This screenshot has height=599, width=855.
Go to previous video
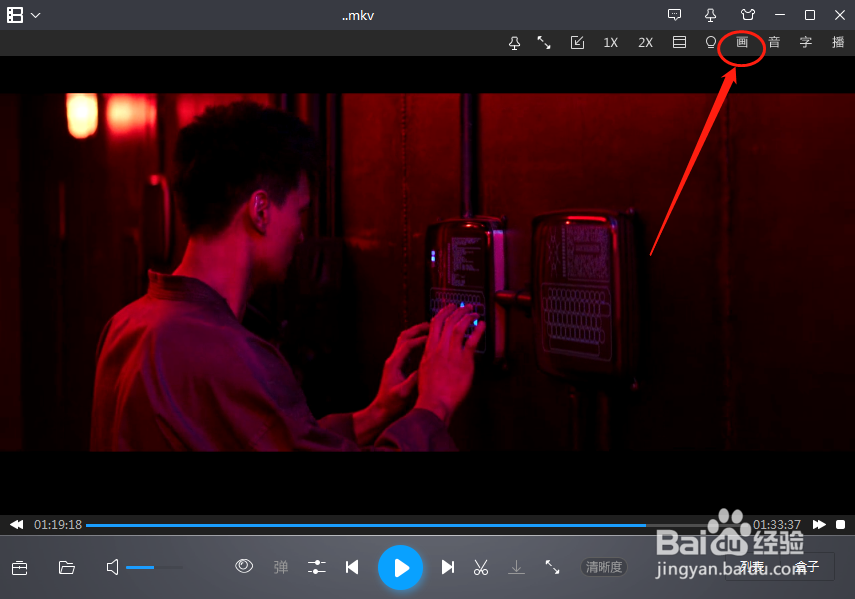point(352,567)
